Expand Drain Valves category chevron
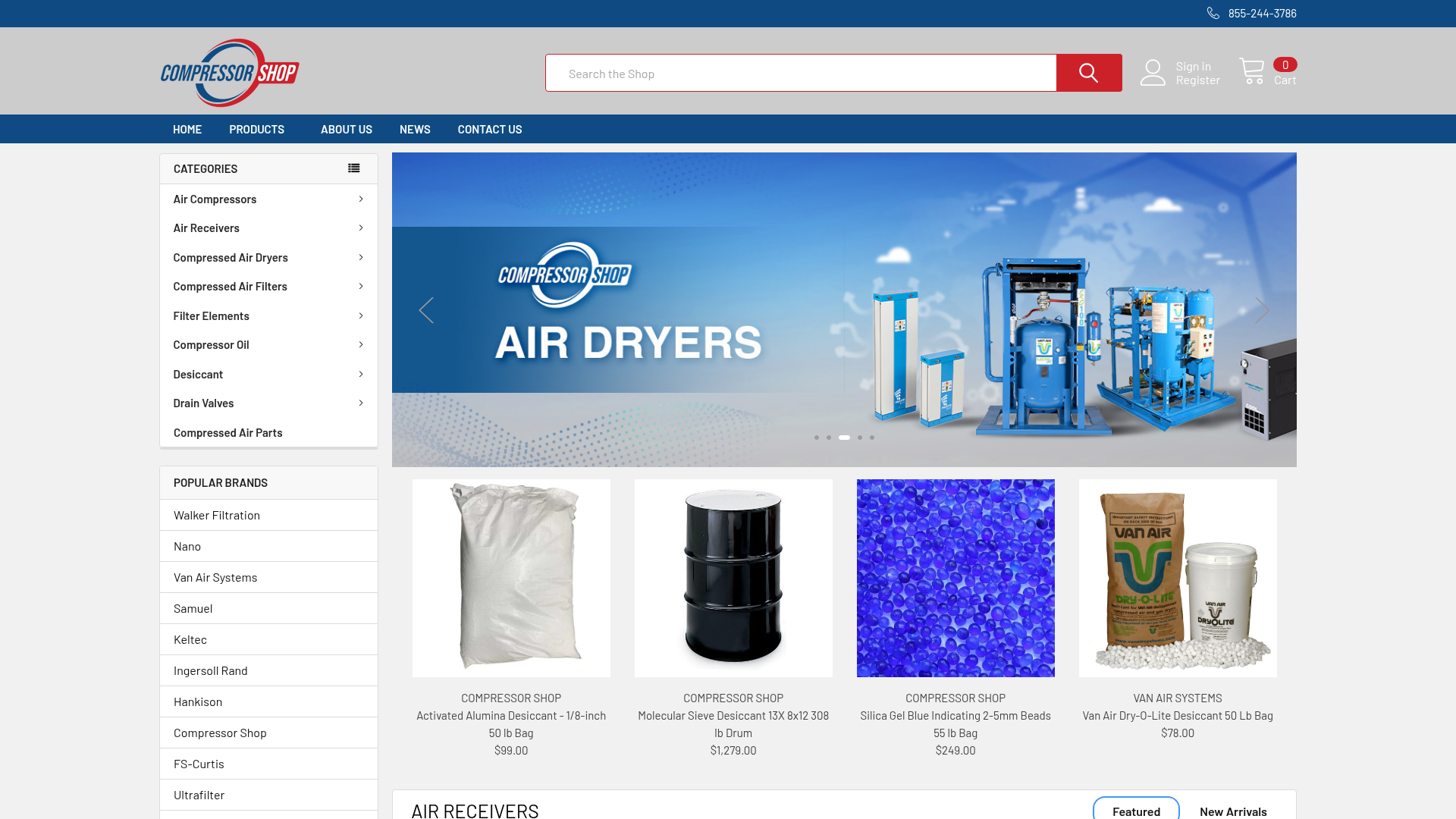This screenshot has width=1456, height=819. [361, 403]
